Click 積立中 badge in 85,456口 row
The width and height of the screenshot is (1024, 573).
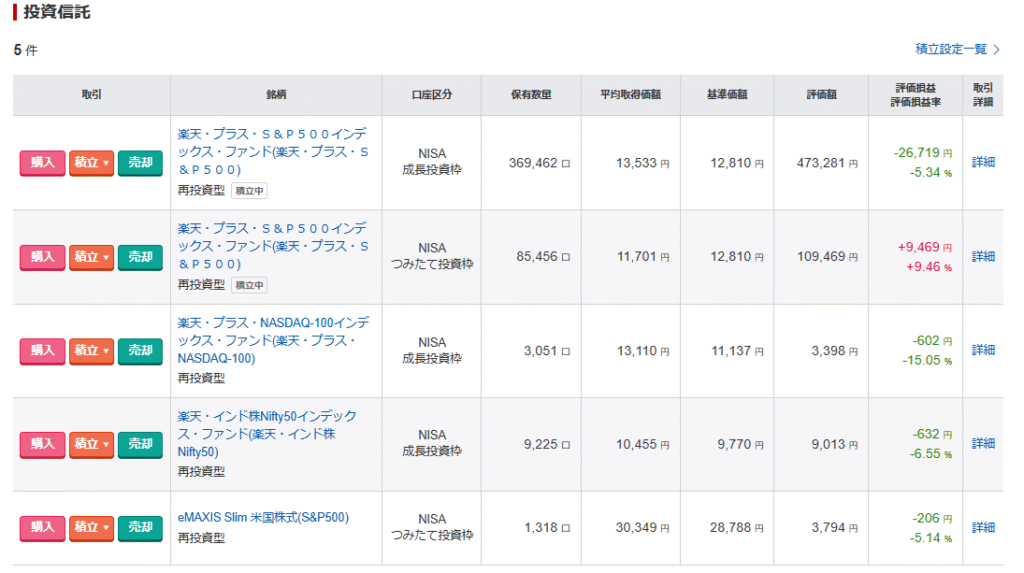(x=249, y=285)
